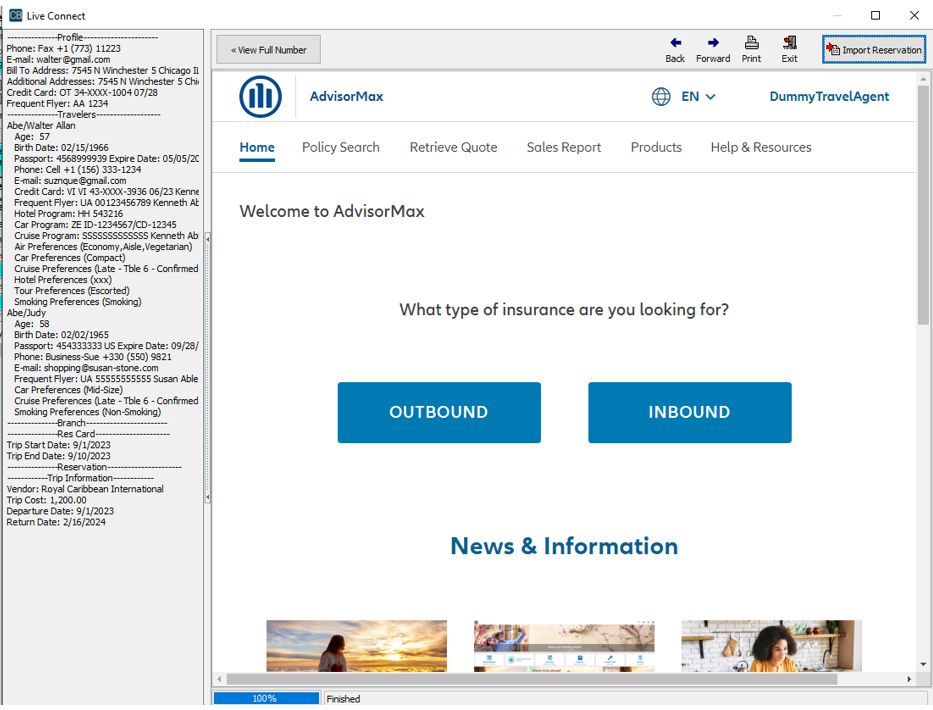Click the 'Abe/Judy' traveler line
This screenshot has height=710, width=933.
tap(26, 313)
